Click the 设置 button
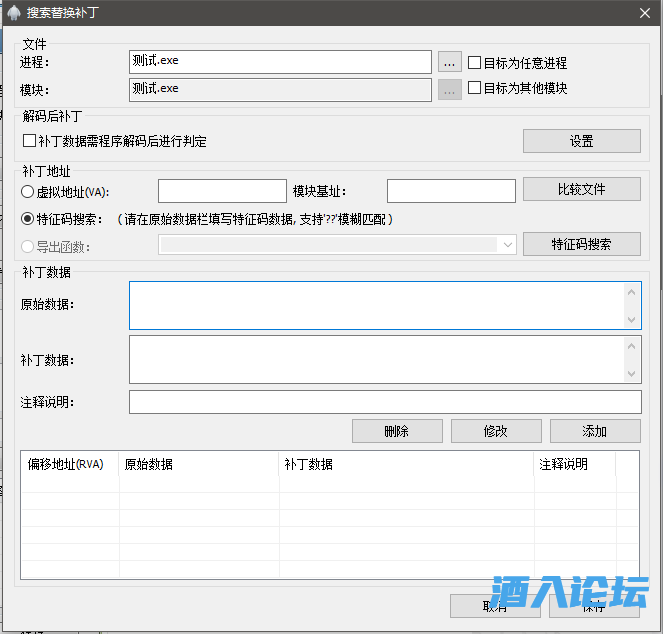Viewport: 663px width, 634px height. click(581, 141)
